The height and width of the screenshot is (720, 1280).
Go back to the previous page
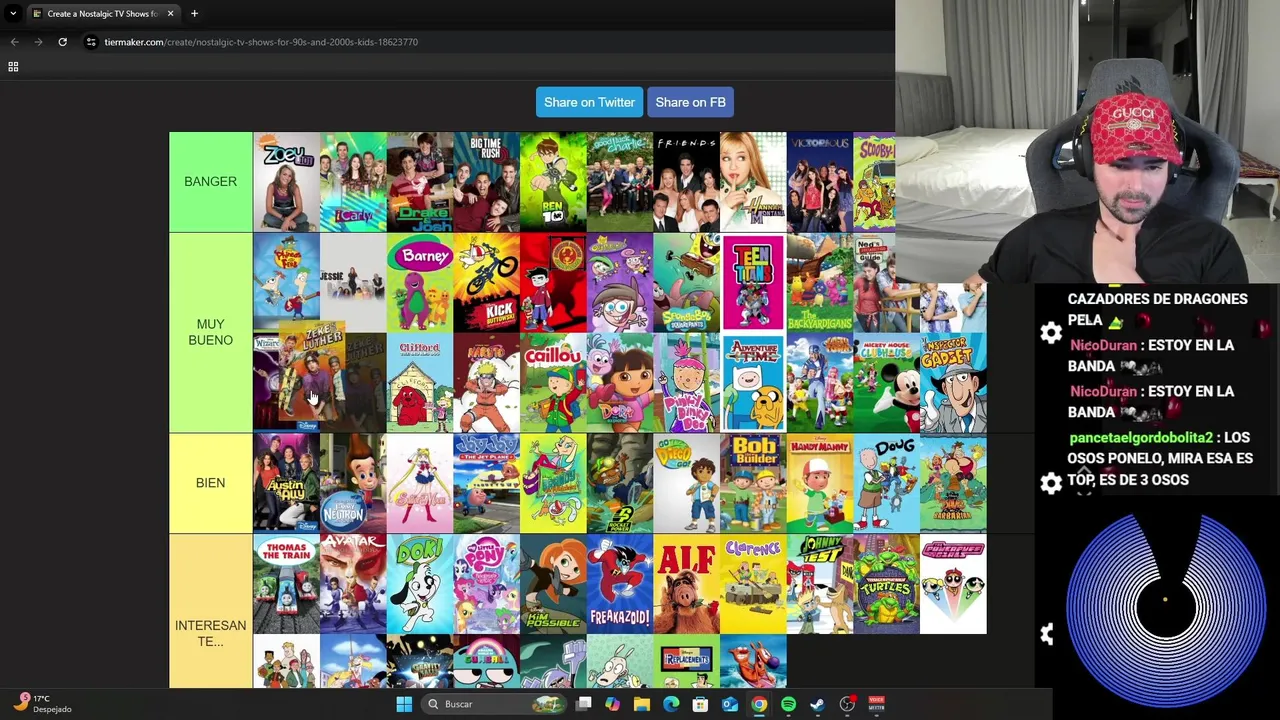coord(14,42)
